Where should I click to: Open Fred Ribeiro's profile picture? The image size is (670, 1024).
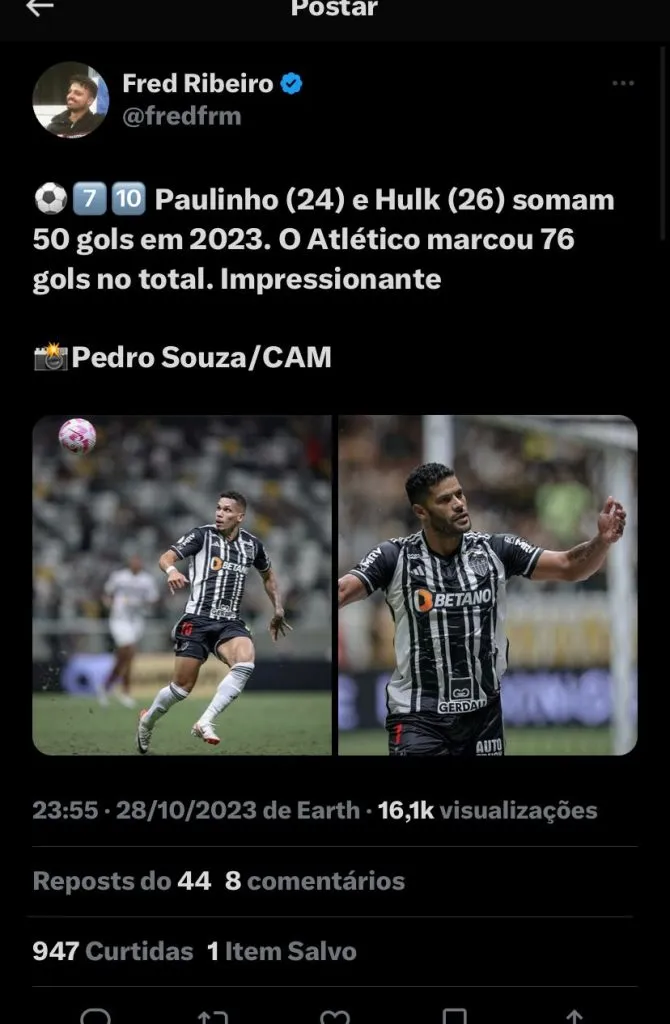(71, 100)
